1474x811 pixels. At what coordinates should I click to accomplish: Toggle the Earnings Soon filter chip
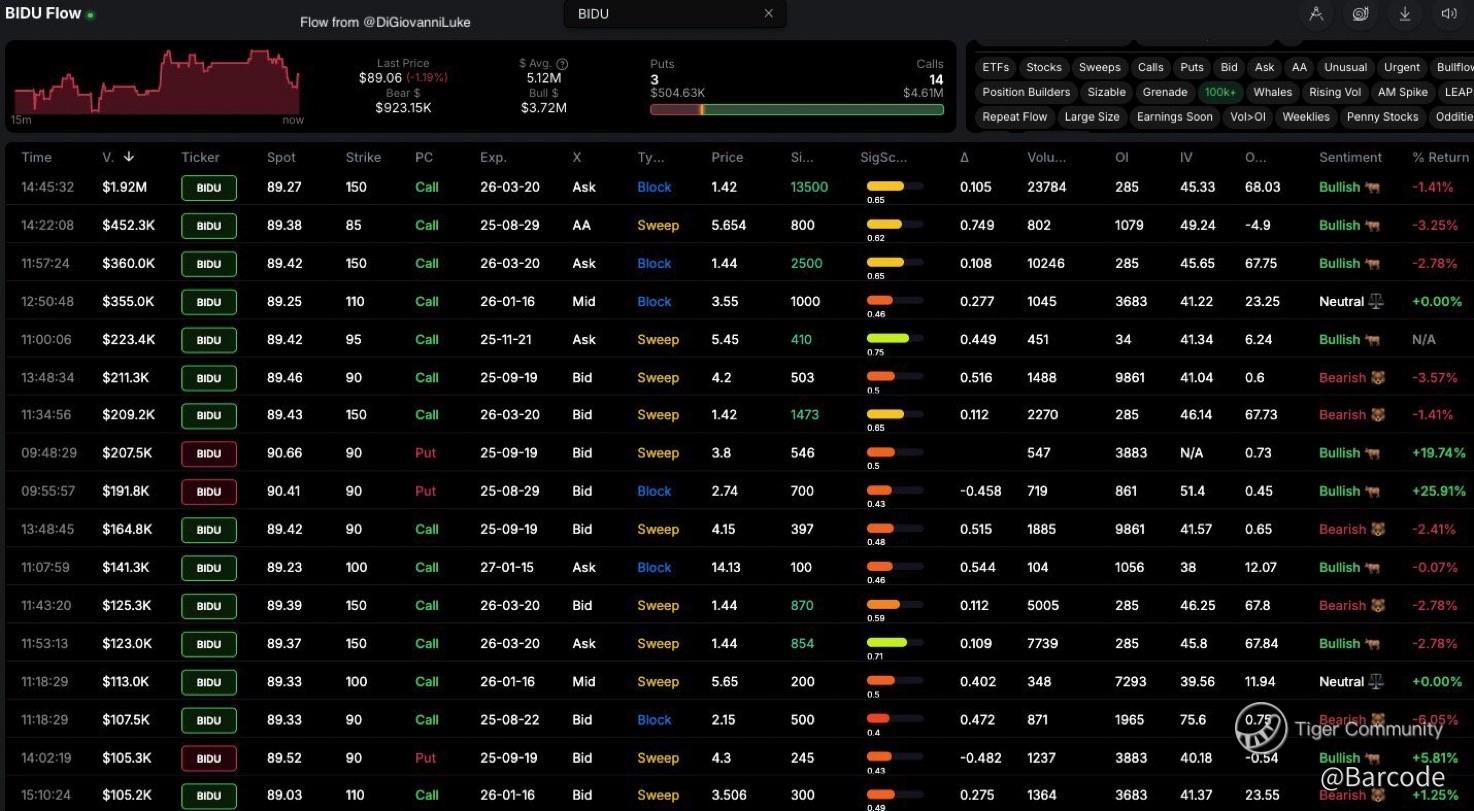[1175, 117]
